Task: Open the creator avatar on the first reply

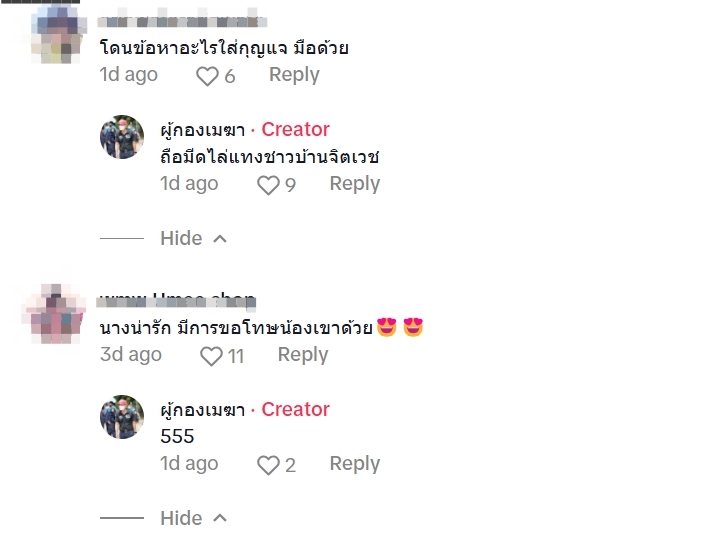Action: pyautogui.click(x=122, y=137)
